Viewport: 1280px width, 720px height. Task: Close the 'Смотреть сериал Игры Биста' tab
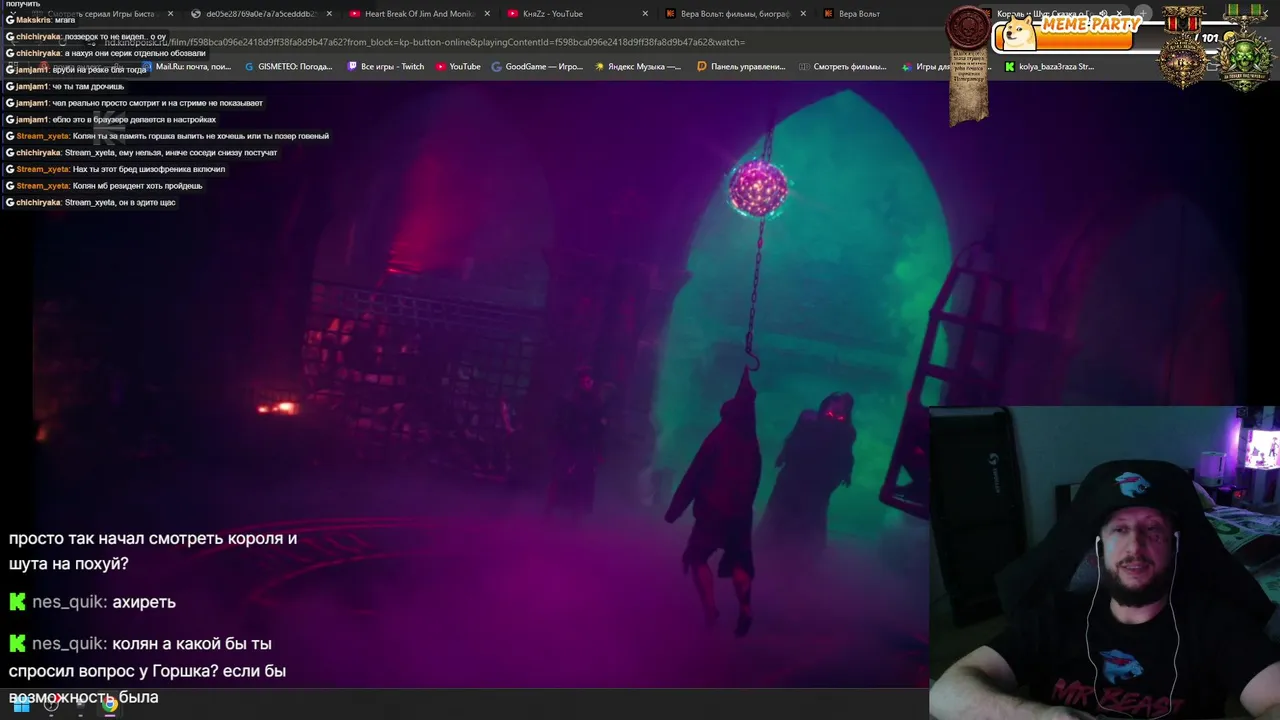tap(171, 14)
